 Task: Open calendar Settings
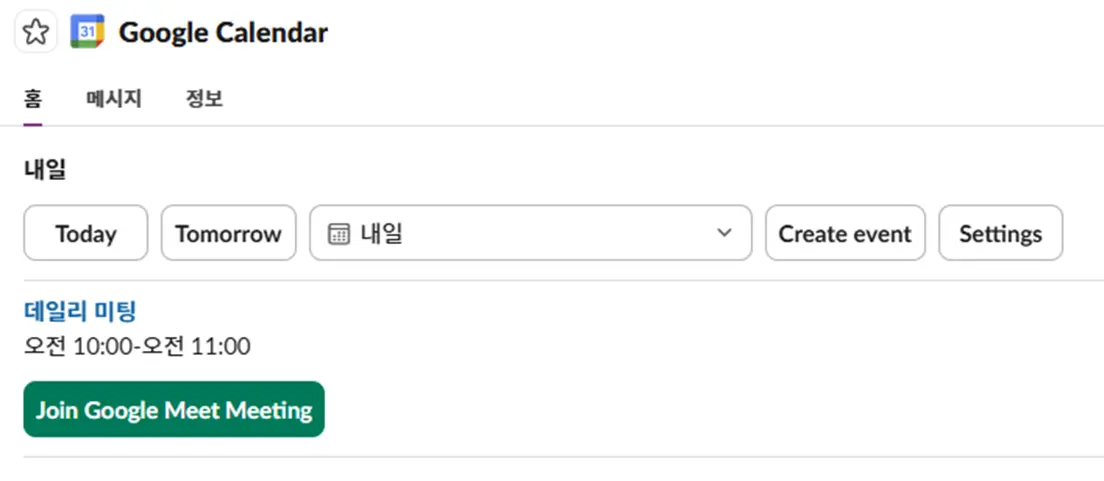coord(1000,234)
